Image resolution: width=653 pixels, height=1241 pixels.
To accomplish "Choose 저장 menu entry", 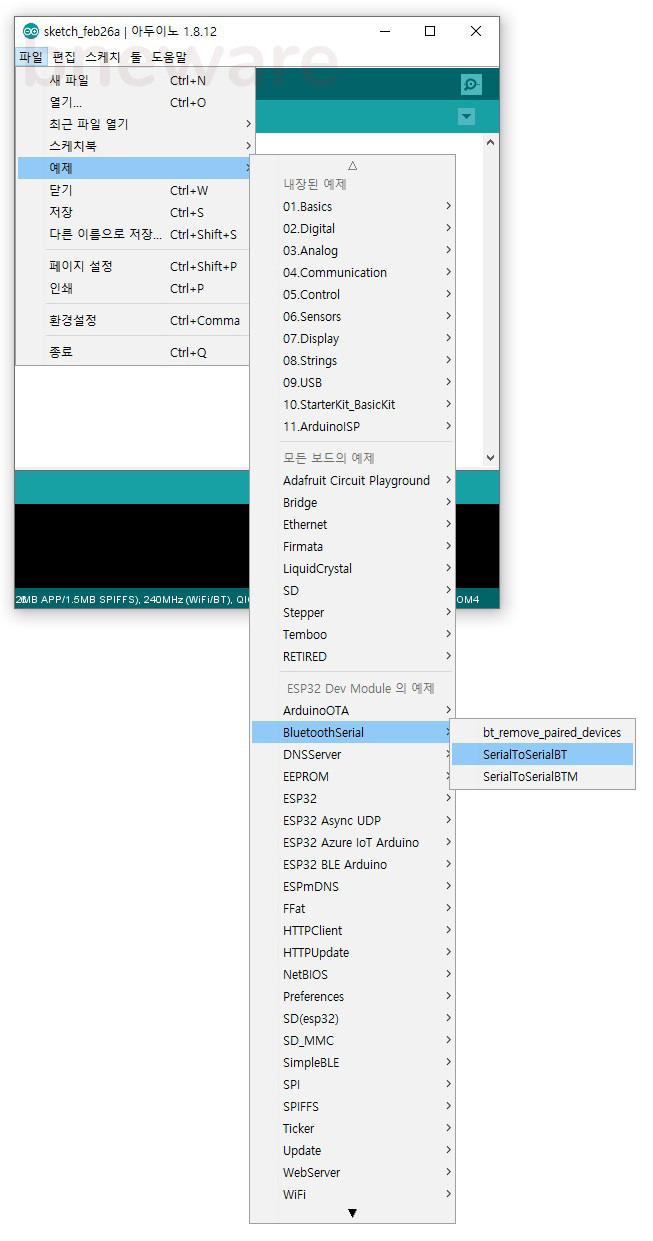I will [x=134, y=212].
